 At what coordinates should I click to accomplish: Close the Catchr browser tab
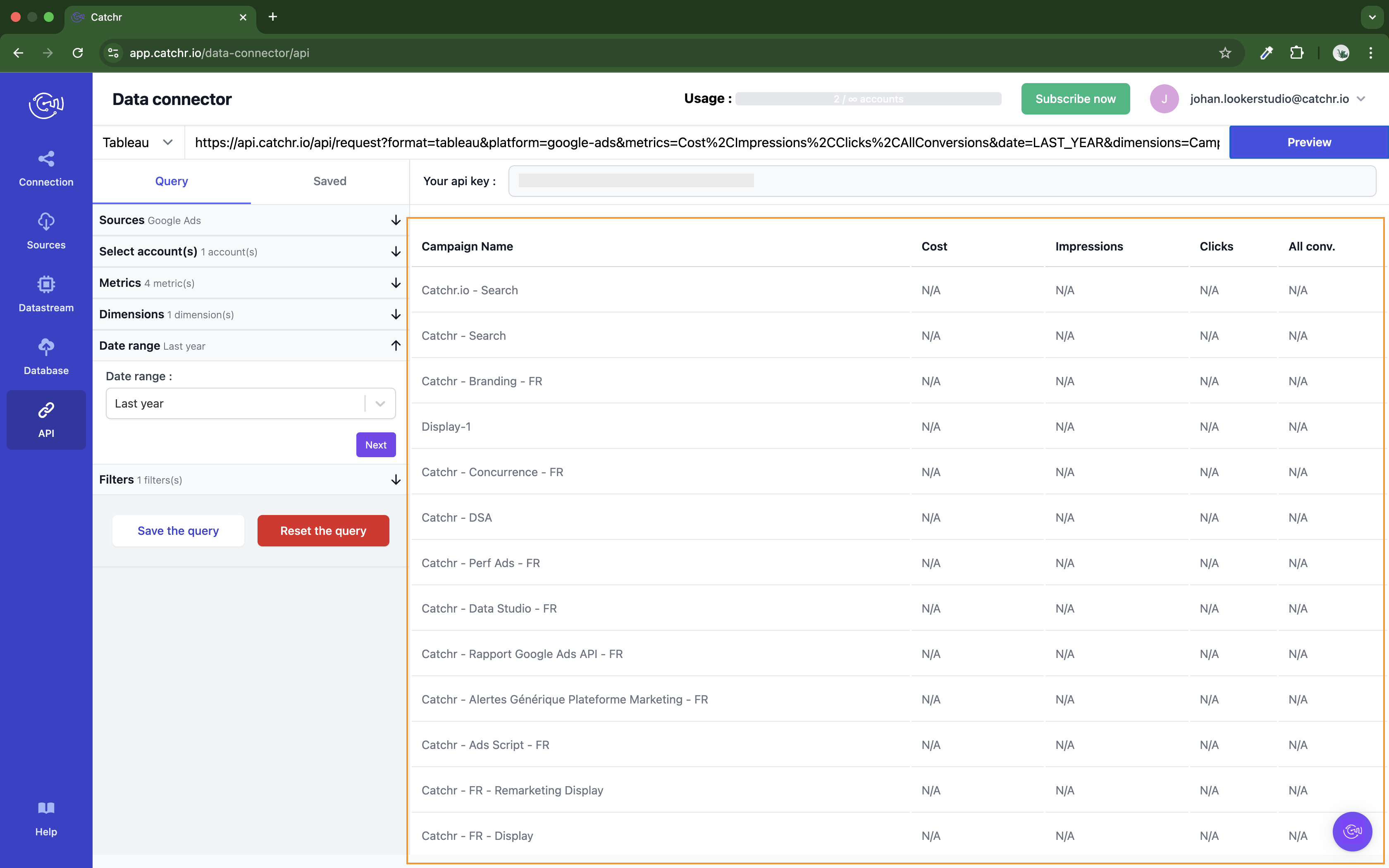click(x=243, y=17)
